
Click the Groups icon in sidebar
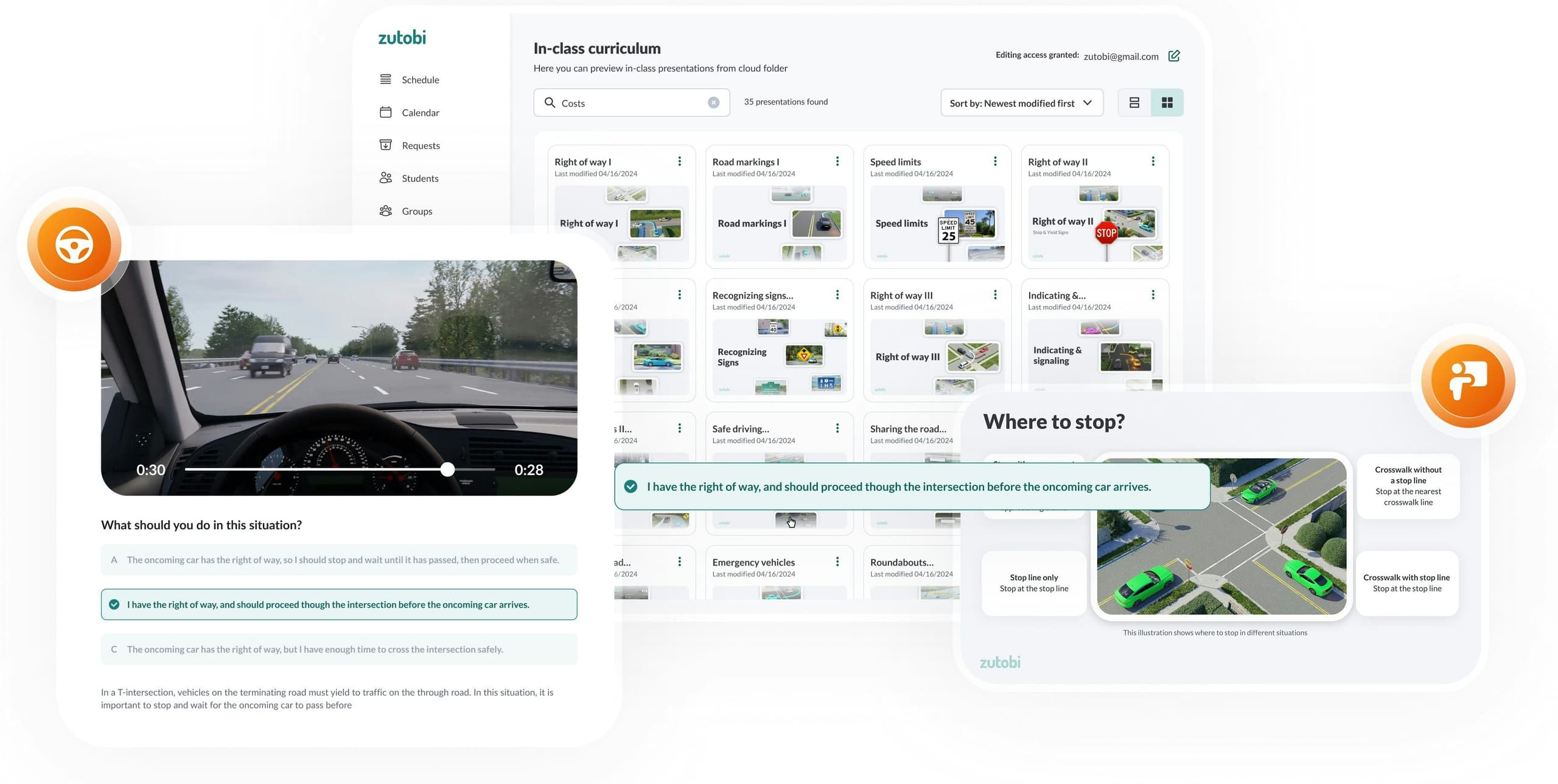(x=386, y=210)
